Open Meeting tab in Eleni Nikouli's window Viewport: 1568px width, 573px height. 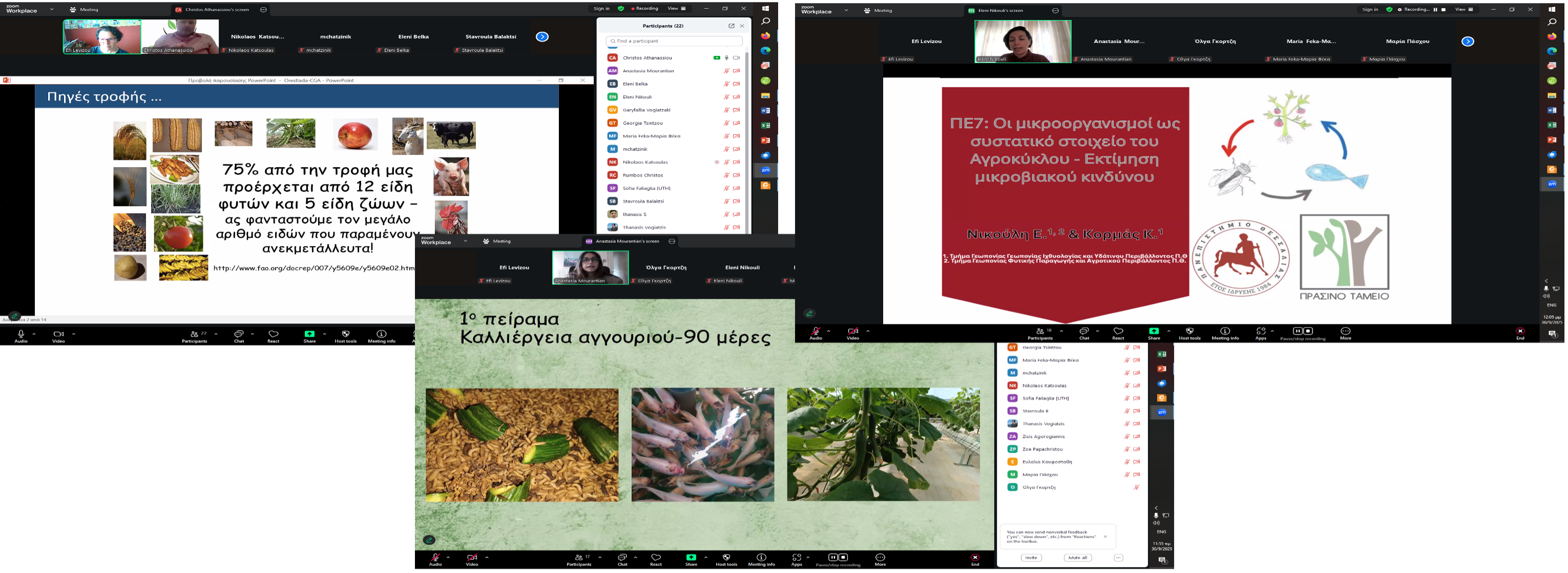click(877, 10)
